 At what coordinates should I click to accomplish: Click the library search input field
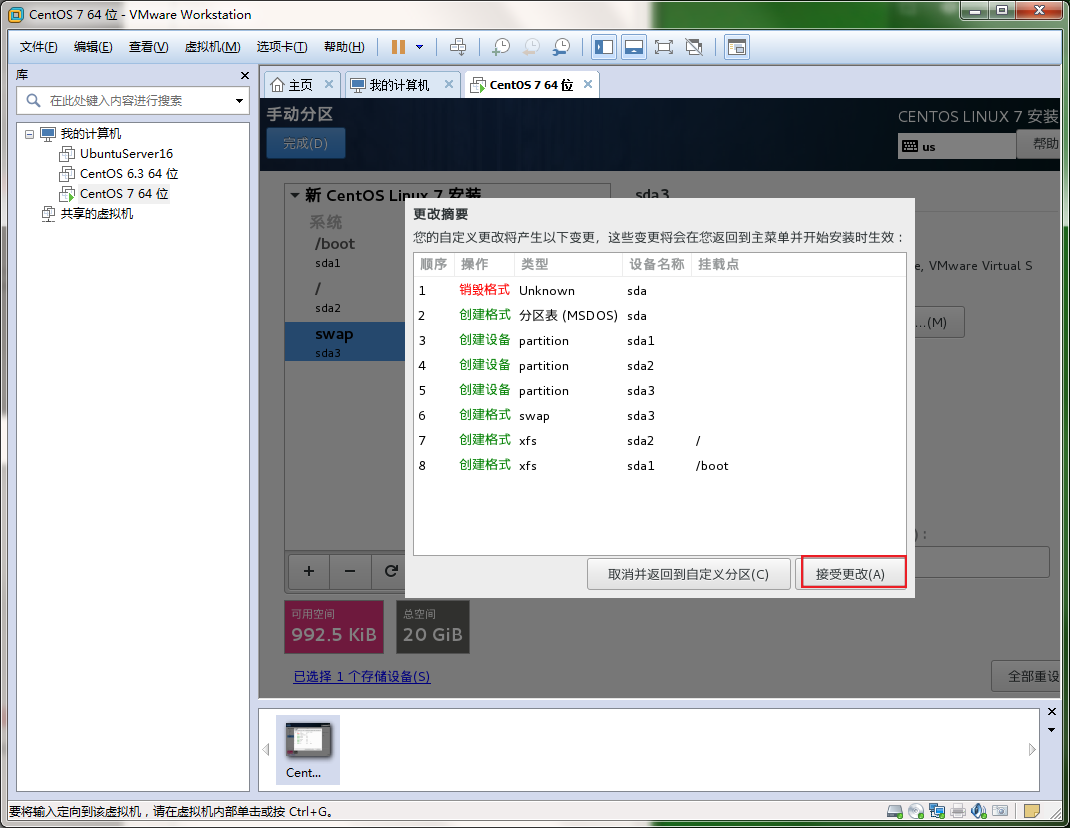point(133,100)
